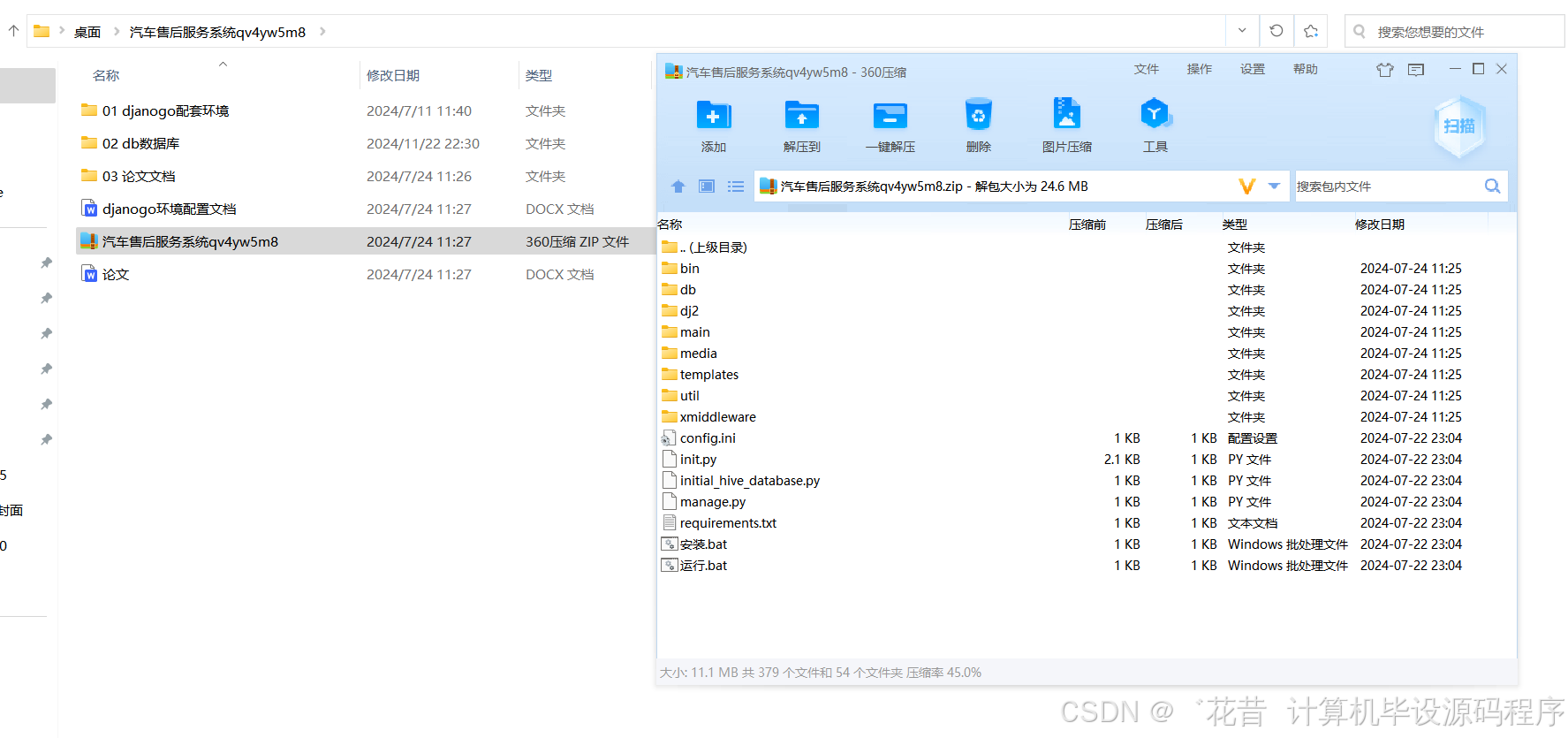Switch to icon view in the archive toolbar
The width and height of the screenshot is (1568, 738).
[707, 186]
